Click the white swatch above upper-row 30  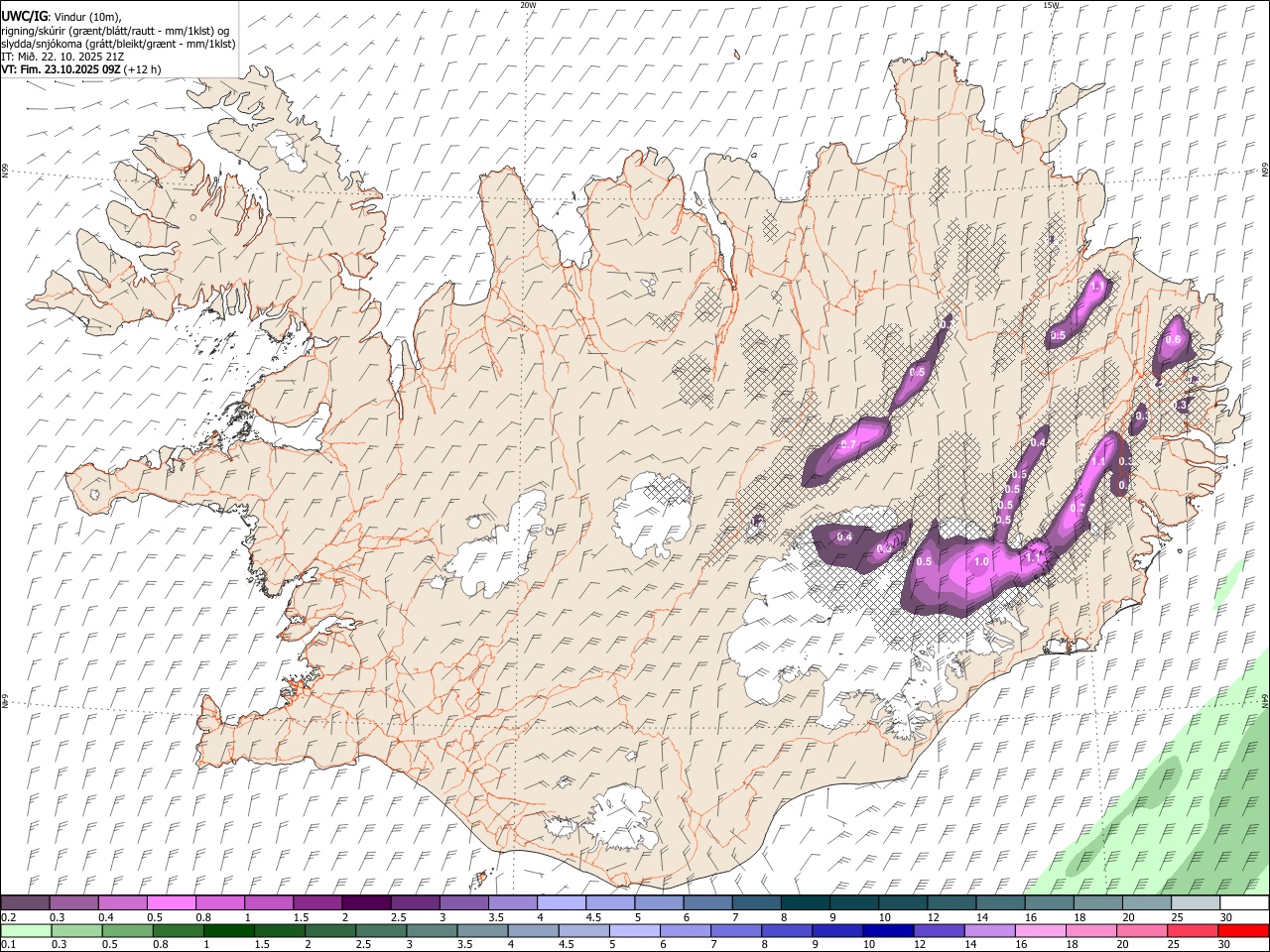1243,903
